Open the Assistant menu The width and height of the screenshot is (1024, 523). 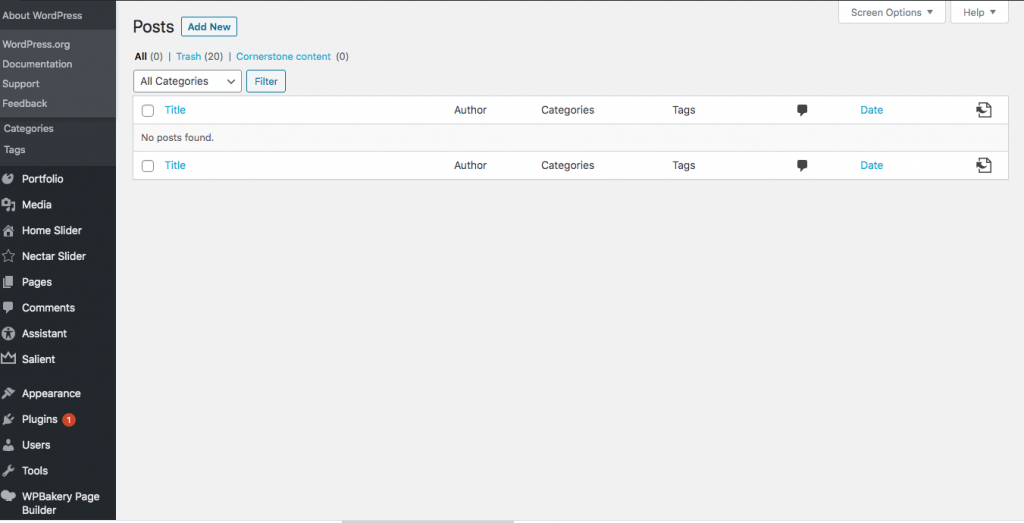pos(44,333)
